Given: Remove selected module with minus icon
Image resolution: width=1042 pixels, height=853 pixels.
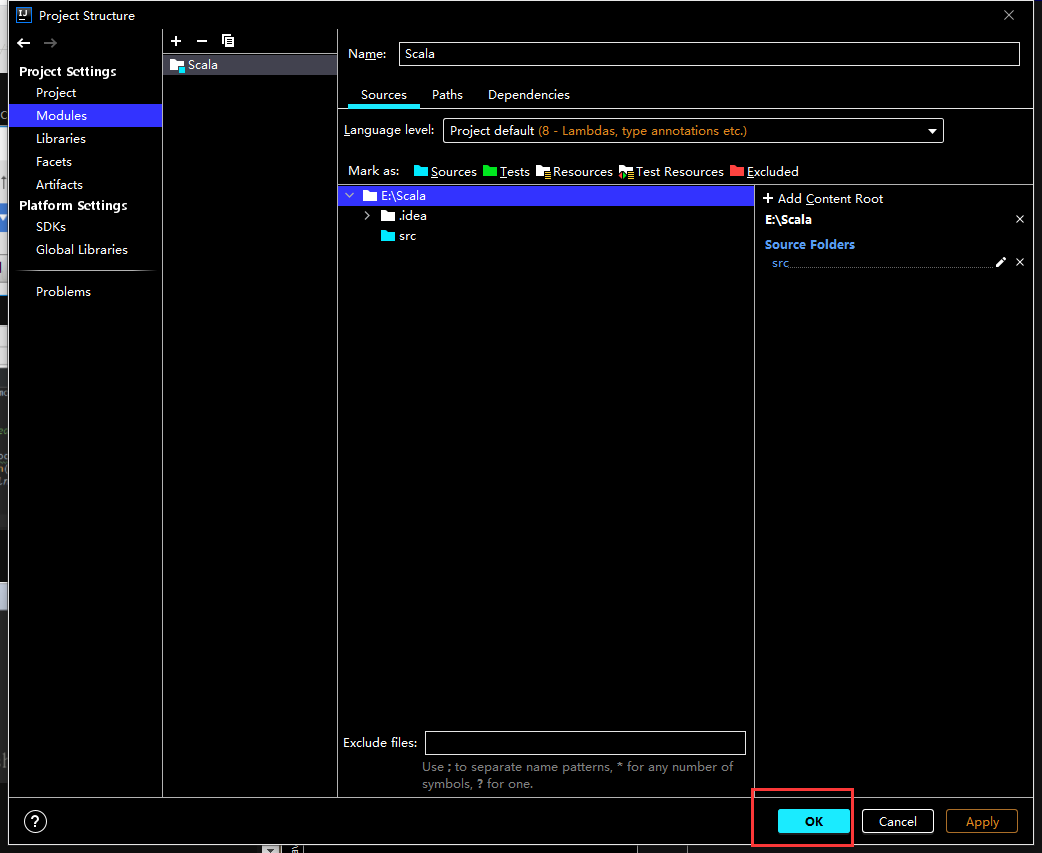Looking at the screenshot, I should click(202, 41).
